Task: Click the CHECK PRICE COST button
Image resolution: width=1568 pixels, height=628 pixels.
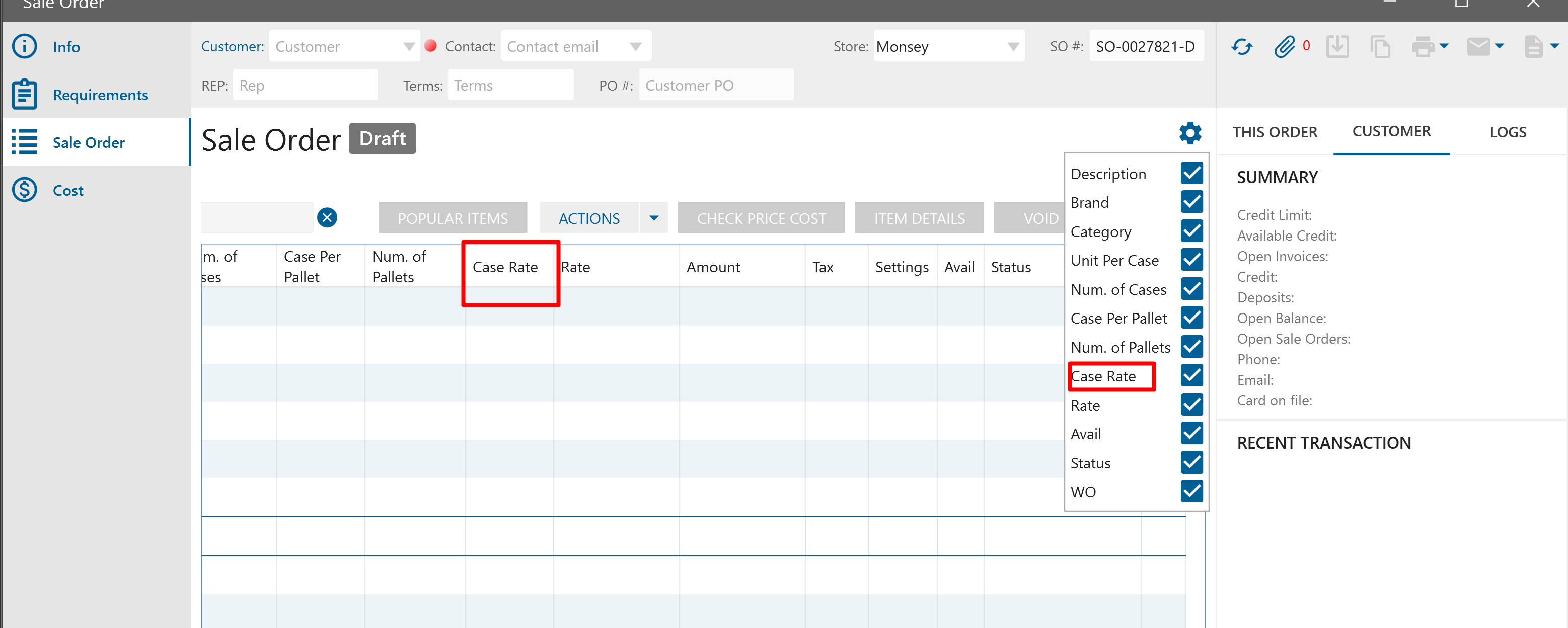Action: [x=761, y=218]
